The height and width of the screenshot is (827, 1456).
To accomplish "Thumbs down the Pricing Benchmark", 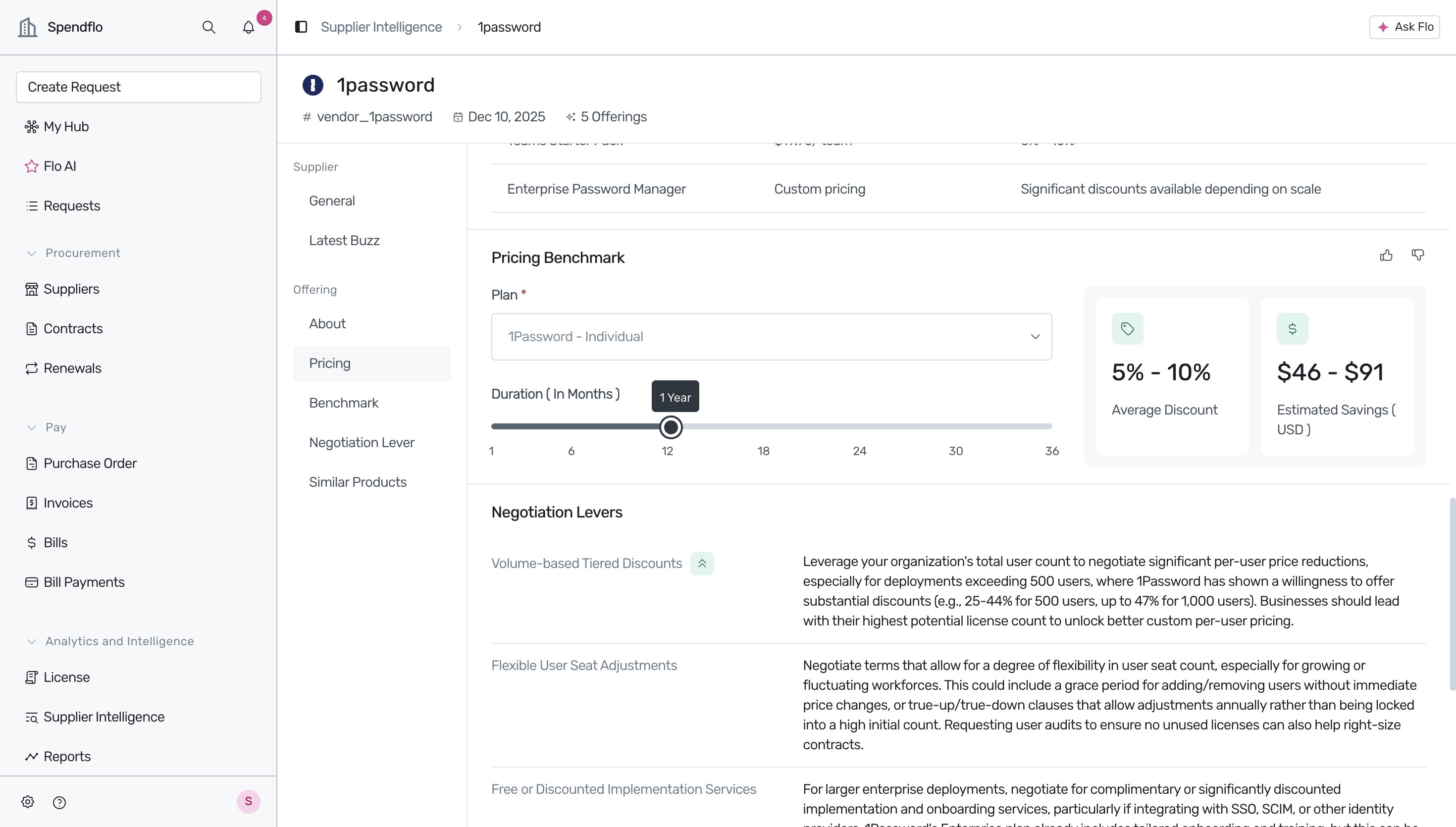I will click(x=1418, y=256).
